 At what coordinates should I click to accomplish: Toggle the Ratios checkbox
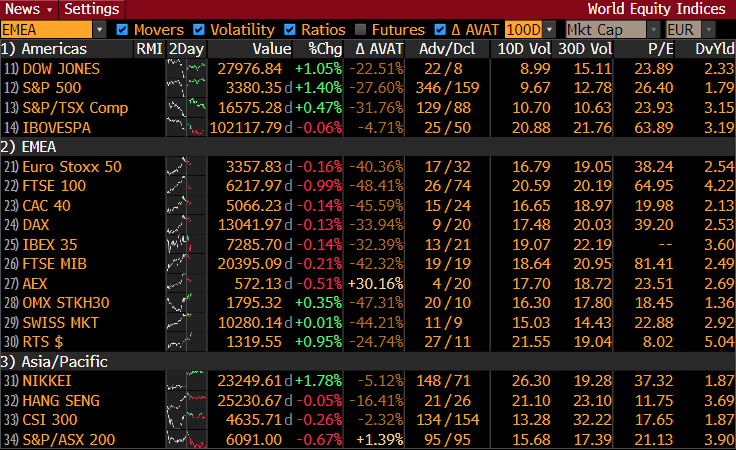point(290,30)
